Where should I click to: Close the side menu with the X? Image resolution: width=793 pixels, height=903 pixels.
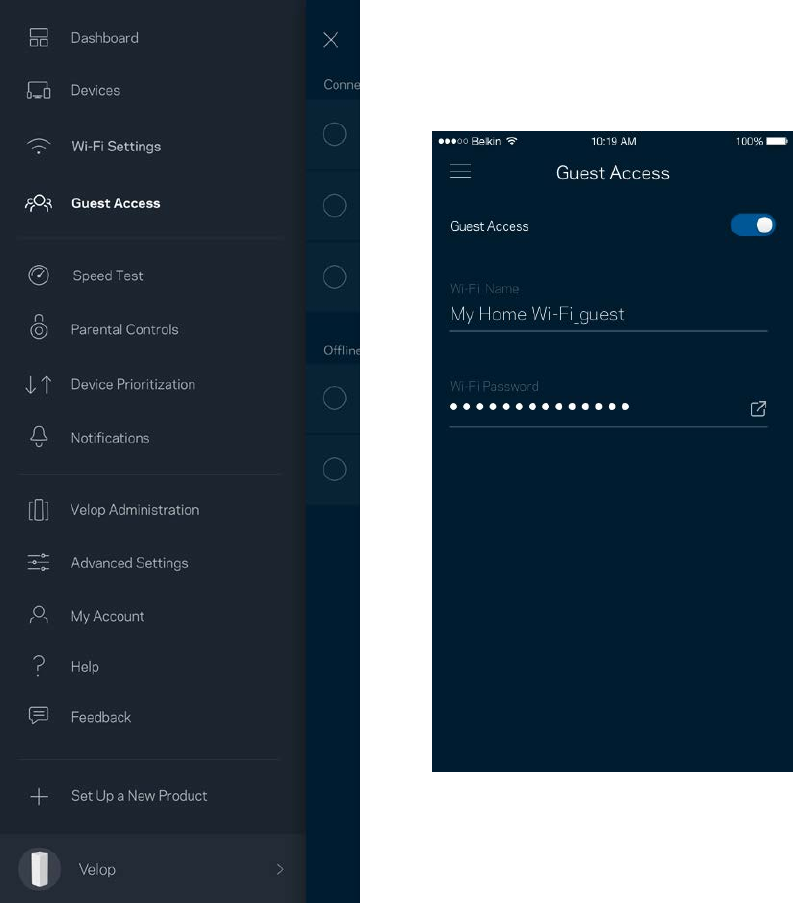click(331, 40)
